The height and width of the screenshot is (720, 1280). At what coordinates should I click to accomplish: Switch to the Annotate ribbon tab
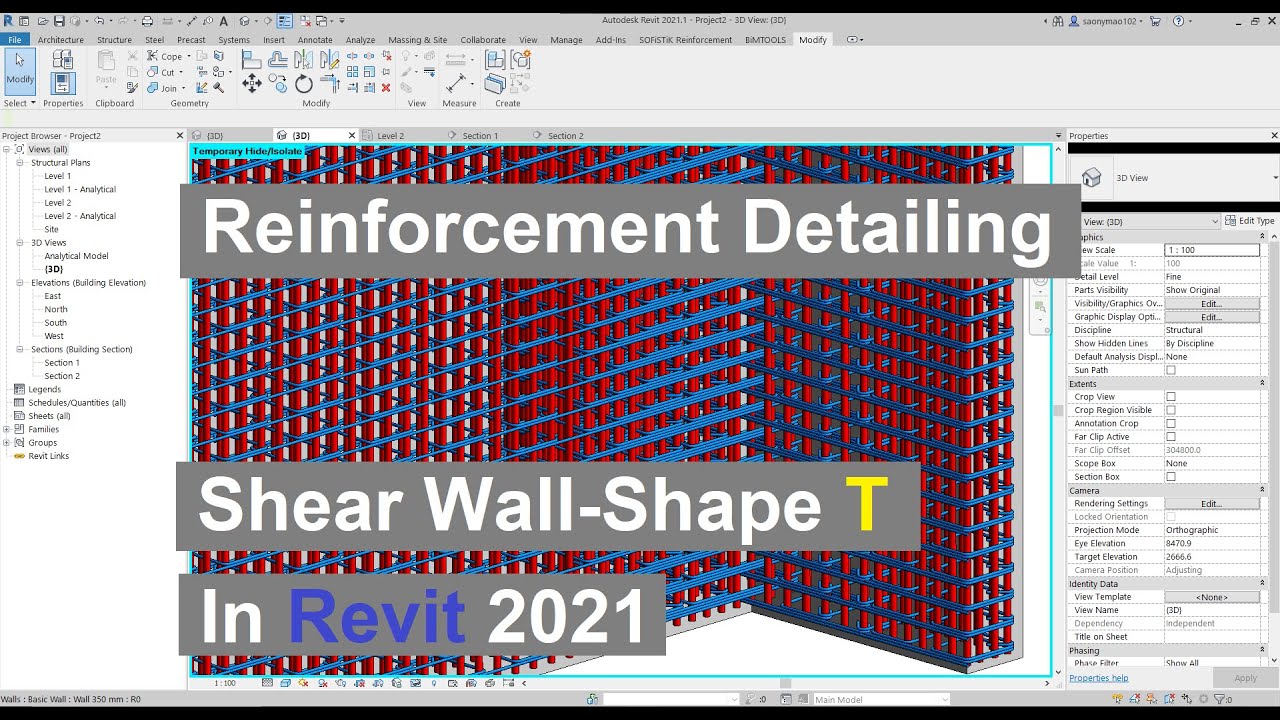[x=315, y=40]
